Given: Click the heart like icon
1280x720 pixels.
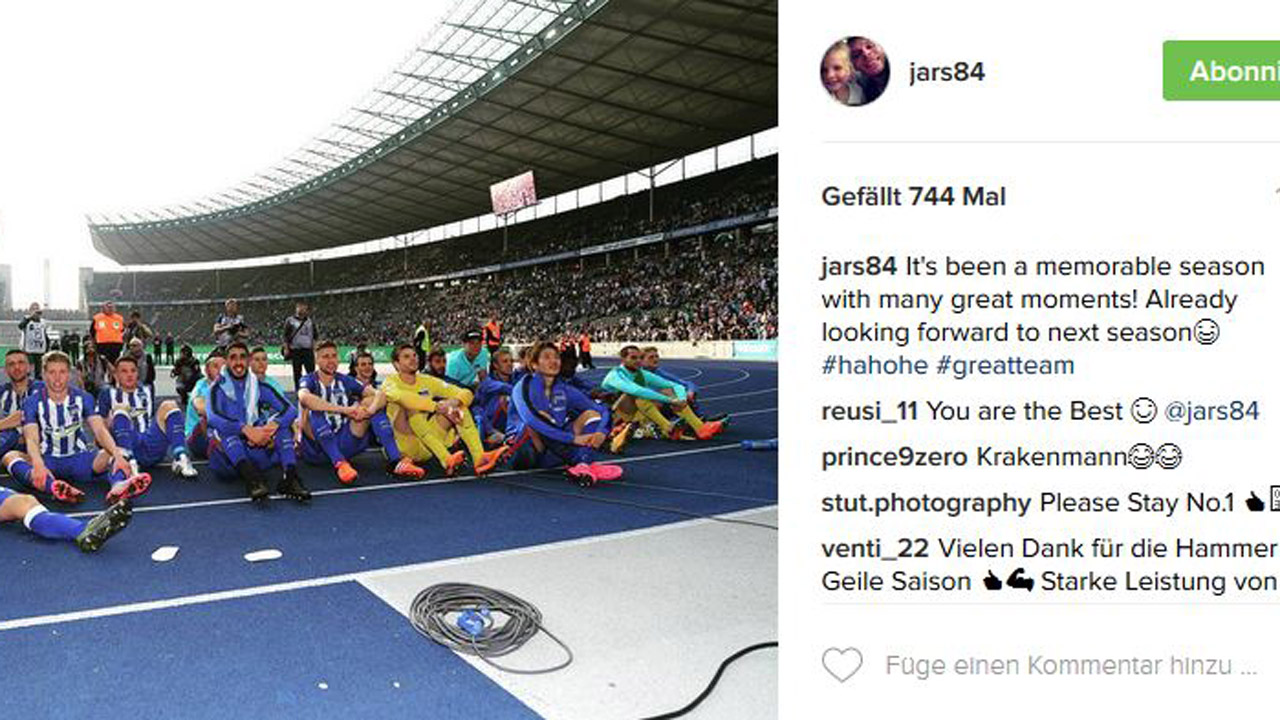Looking at the screenshot, I should 842,665.
